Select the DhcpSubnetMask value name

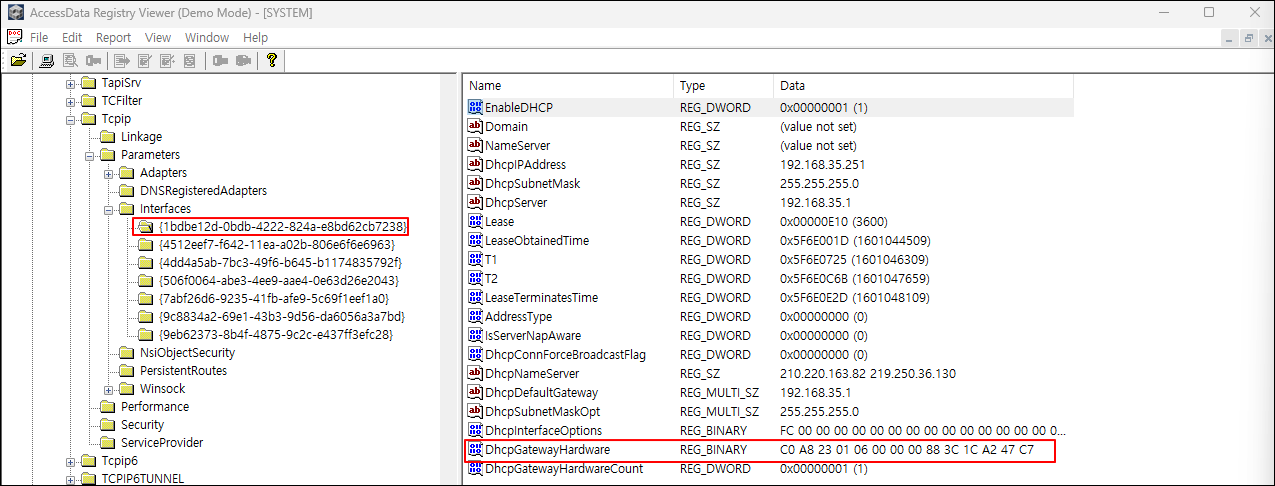[x=532, y=183]
